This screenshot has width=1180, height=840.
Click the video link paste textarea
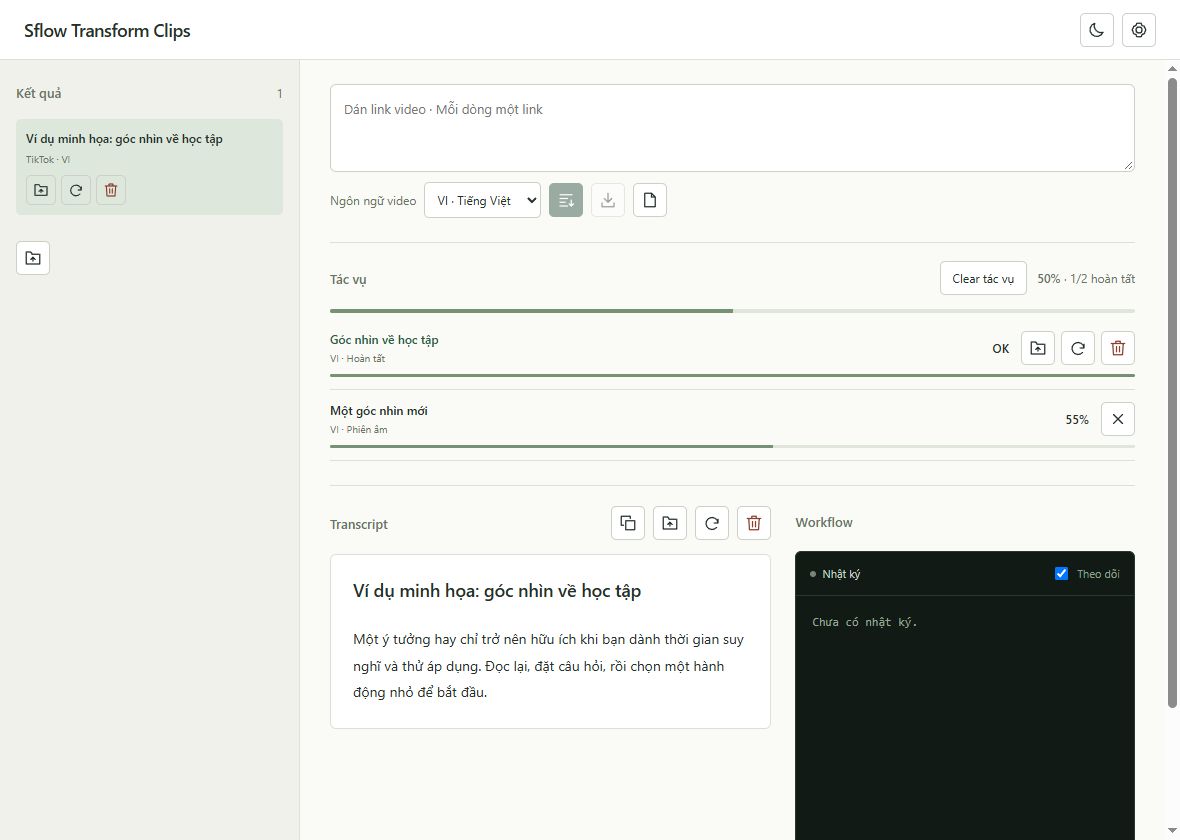732,128
